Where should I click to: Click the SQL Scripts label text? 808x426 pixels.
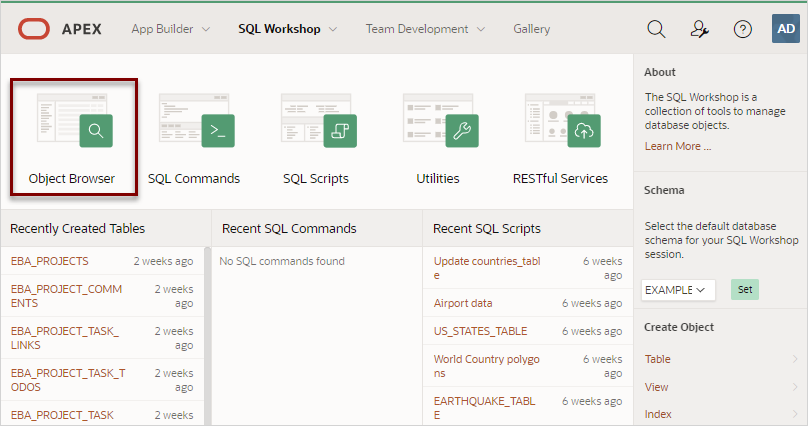[316, 179]
